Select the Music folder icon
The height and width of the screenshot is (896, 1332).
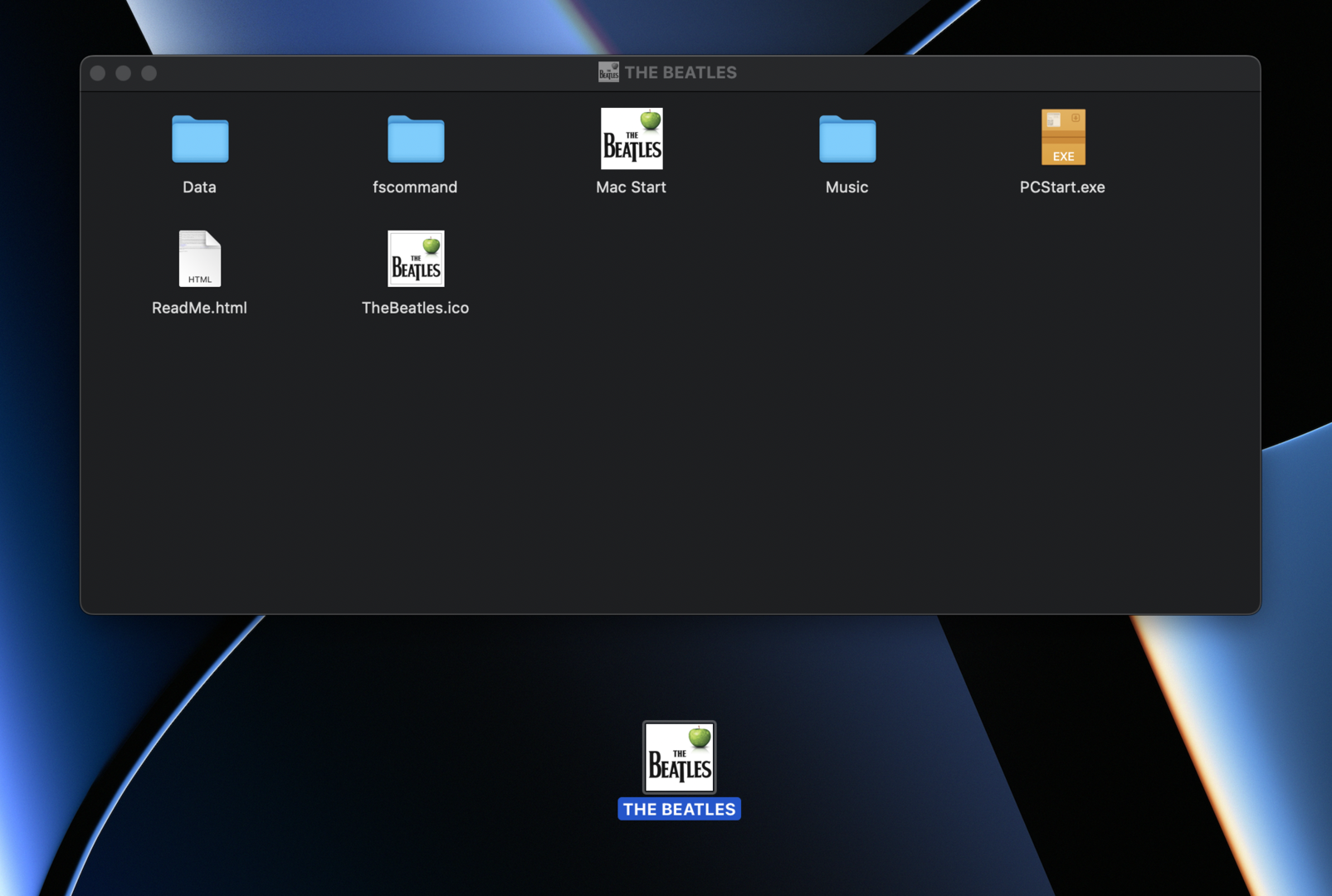coord(847,139)
